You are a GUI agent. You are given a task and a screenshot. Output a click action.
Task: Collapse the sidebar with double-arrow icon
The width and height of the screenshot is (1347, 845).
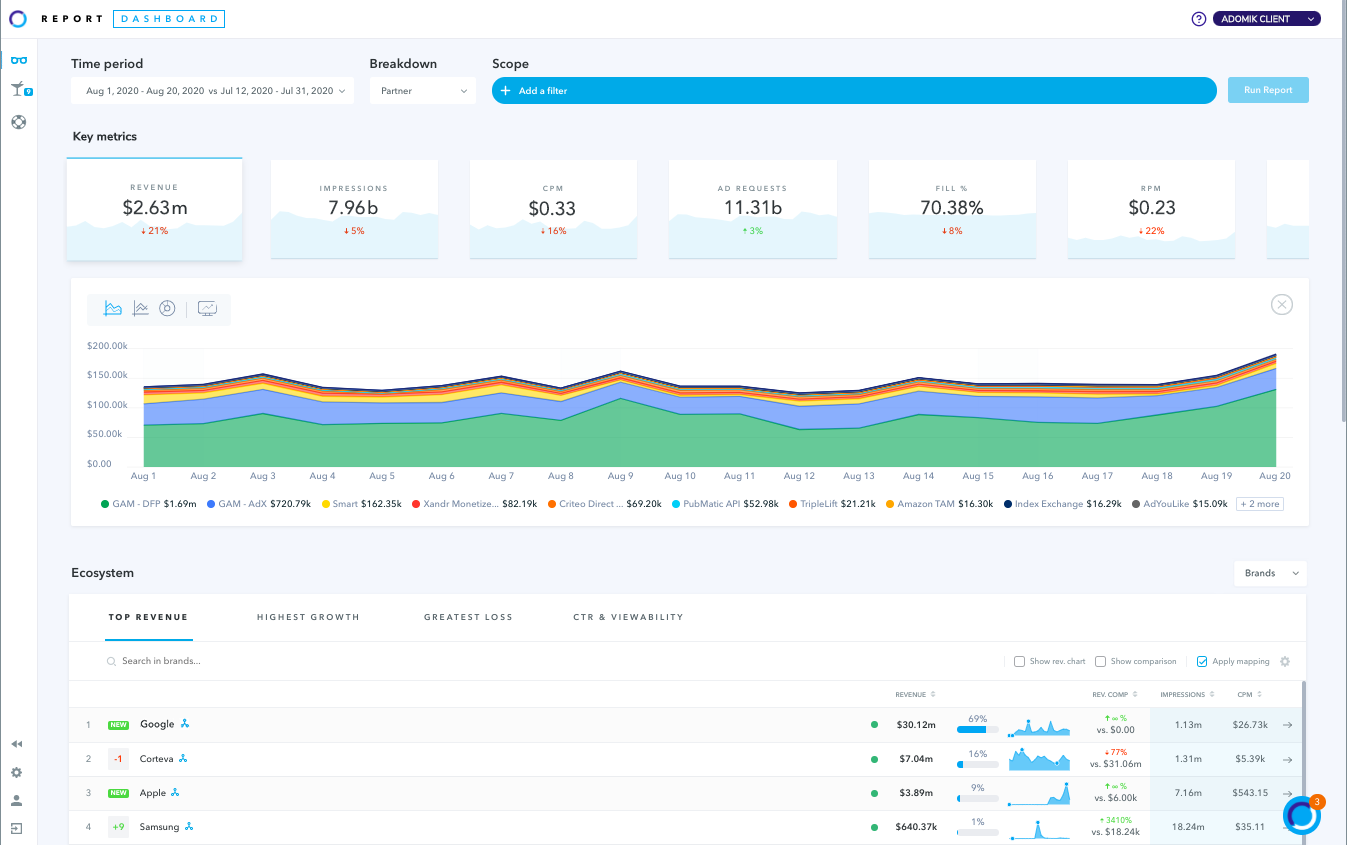pos(17,744)
